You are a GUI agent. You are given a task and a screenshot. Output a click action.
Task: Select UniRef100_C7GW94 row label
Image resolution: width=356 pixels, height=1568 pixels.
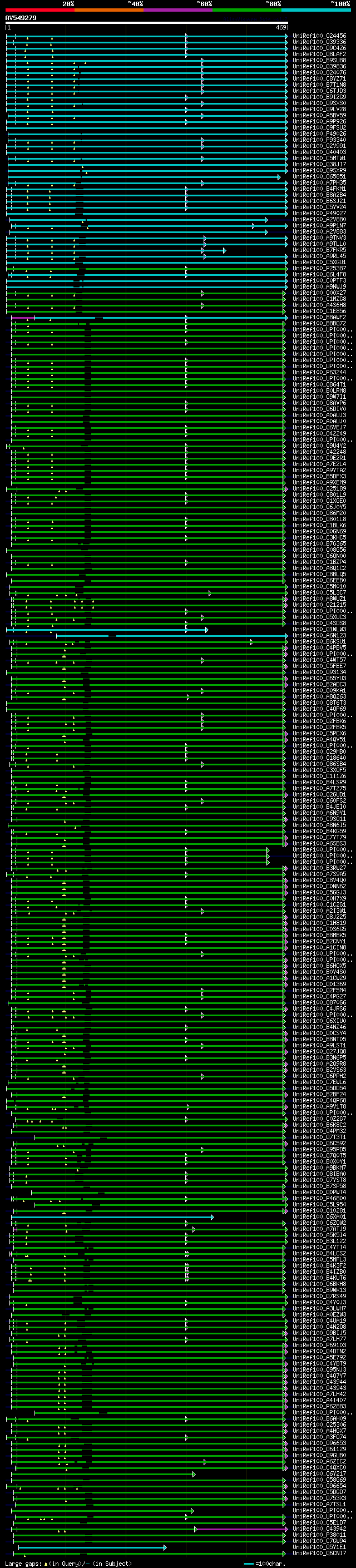click(319, 1541)
